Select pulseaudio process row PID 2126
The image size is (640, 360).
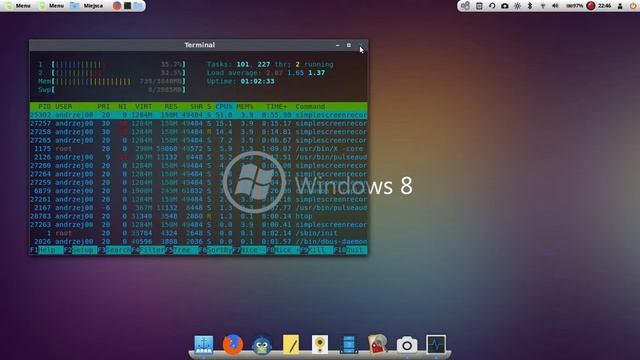coord(198,157)
